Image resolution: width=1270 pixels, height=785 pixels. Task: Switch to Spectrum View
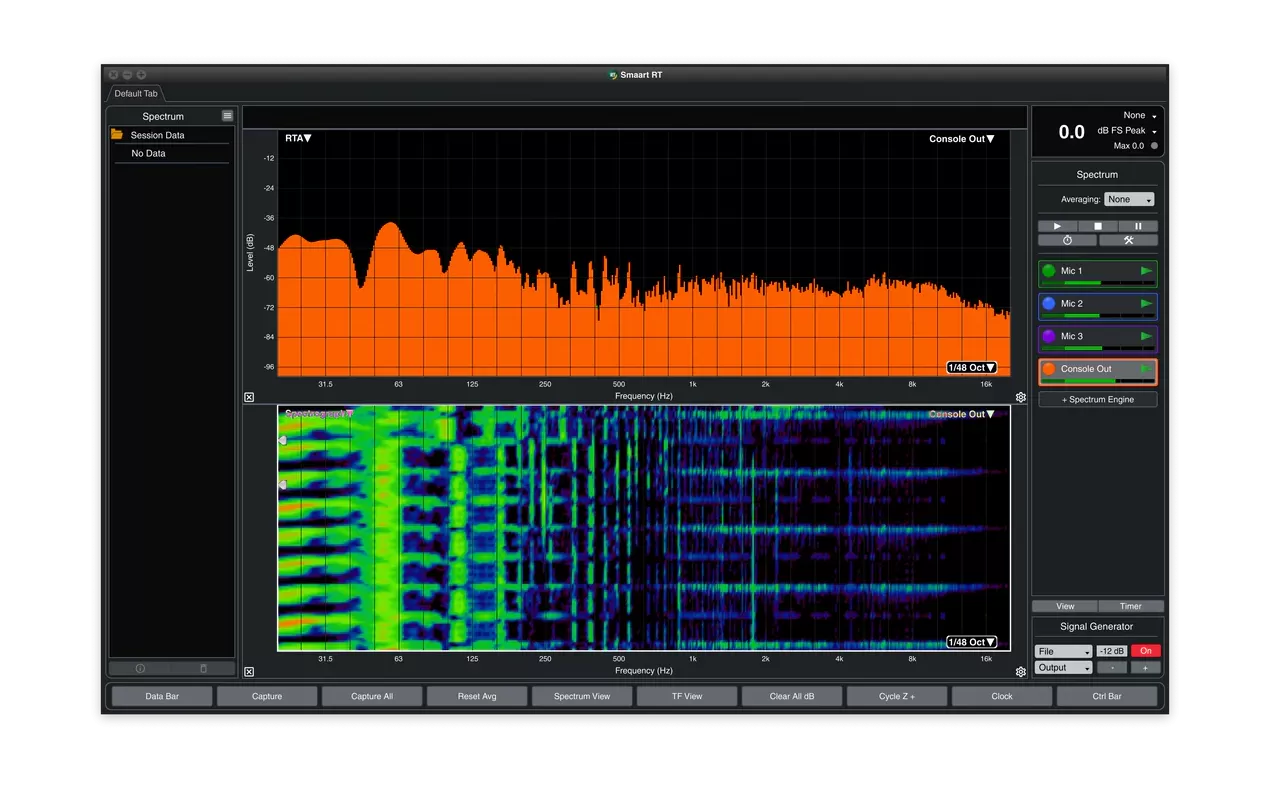pyautogui.click(x=582, y=696)
